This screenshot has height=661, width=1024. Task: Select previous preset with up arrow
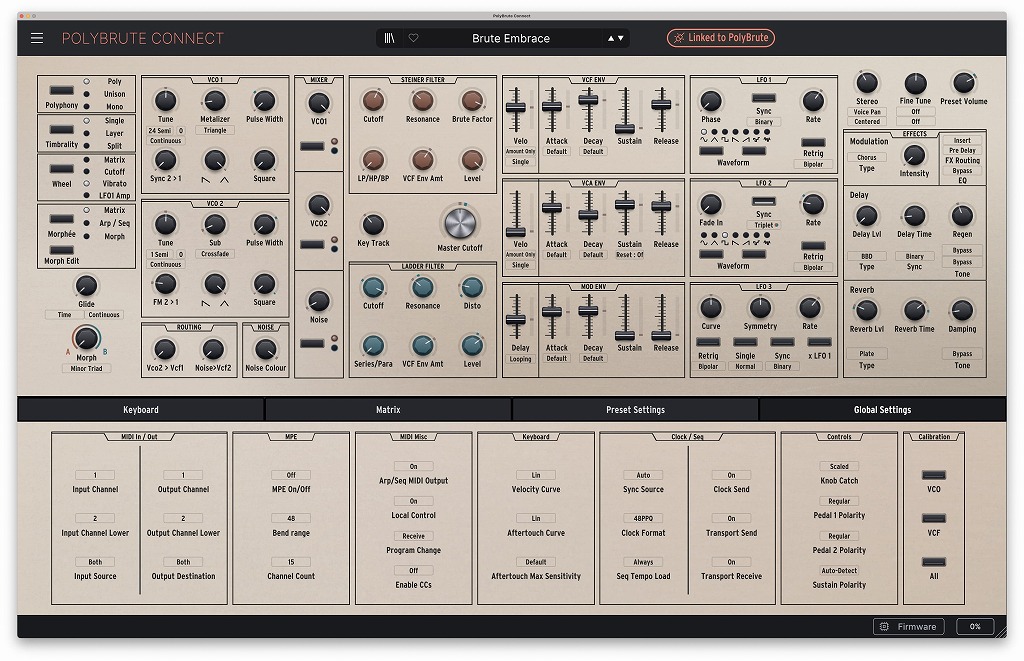611,39
